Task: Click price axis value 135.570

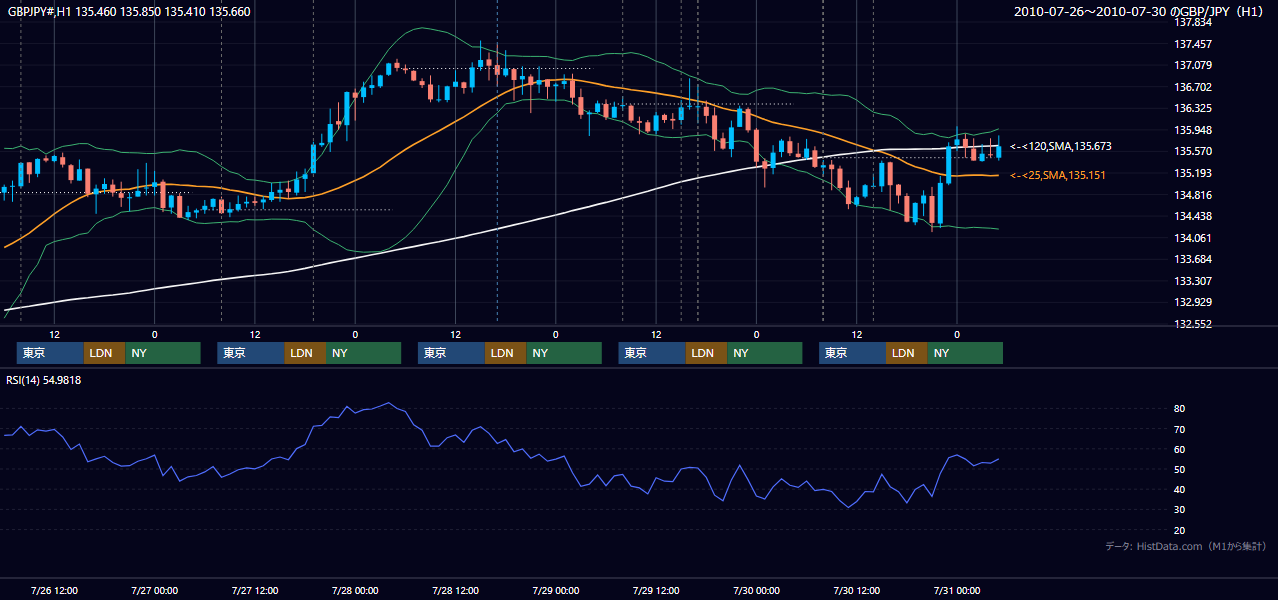Action: point(1193,151)
